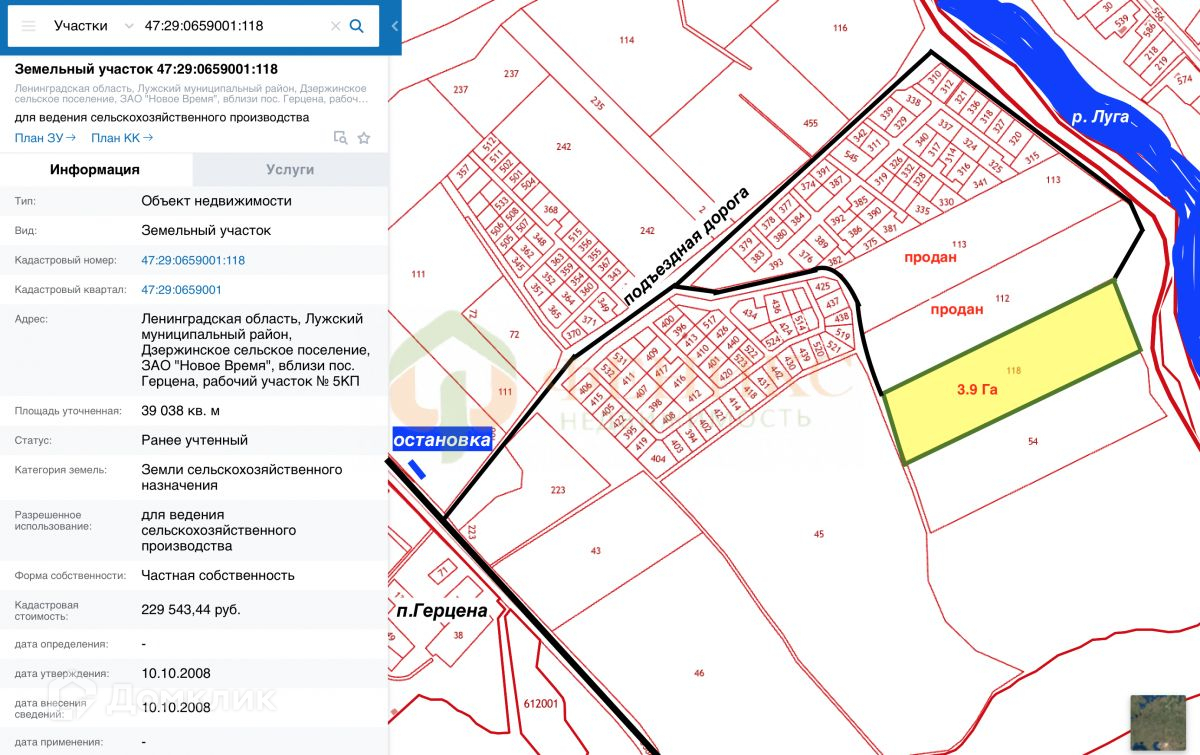
Task: Click parcel number 116 at the map top
Action: coord(840,28)
